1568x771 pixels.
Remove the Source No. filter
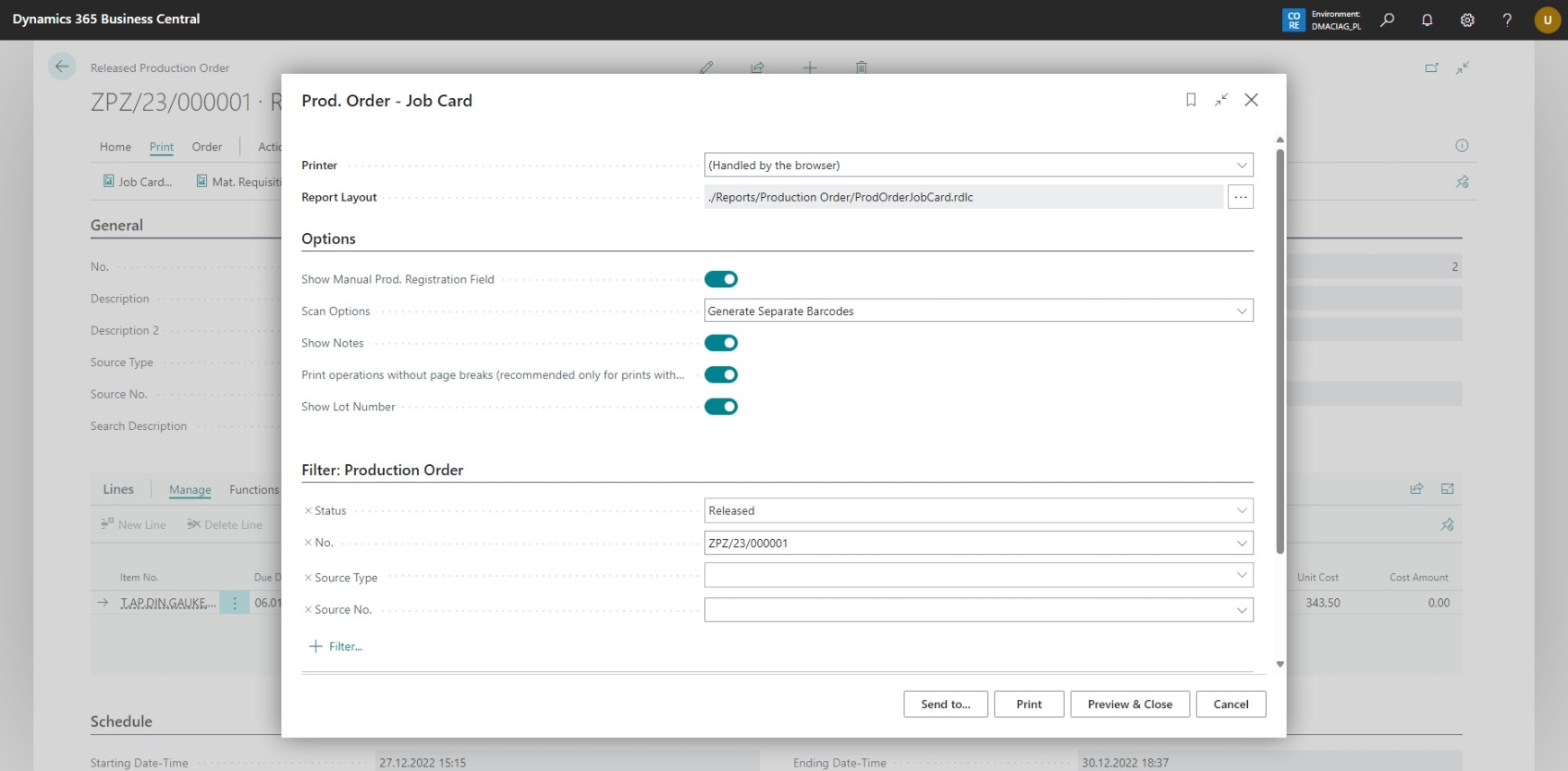[x=307, y=609]
